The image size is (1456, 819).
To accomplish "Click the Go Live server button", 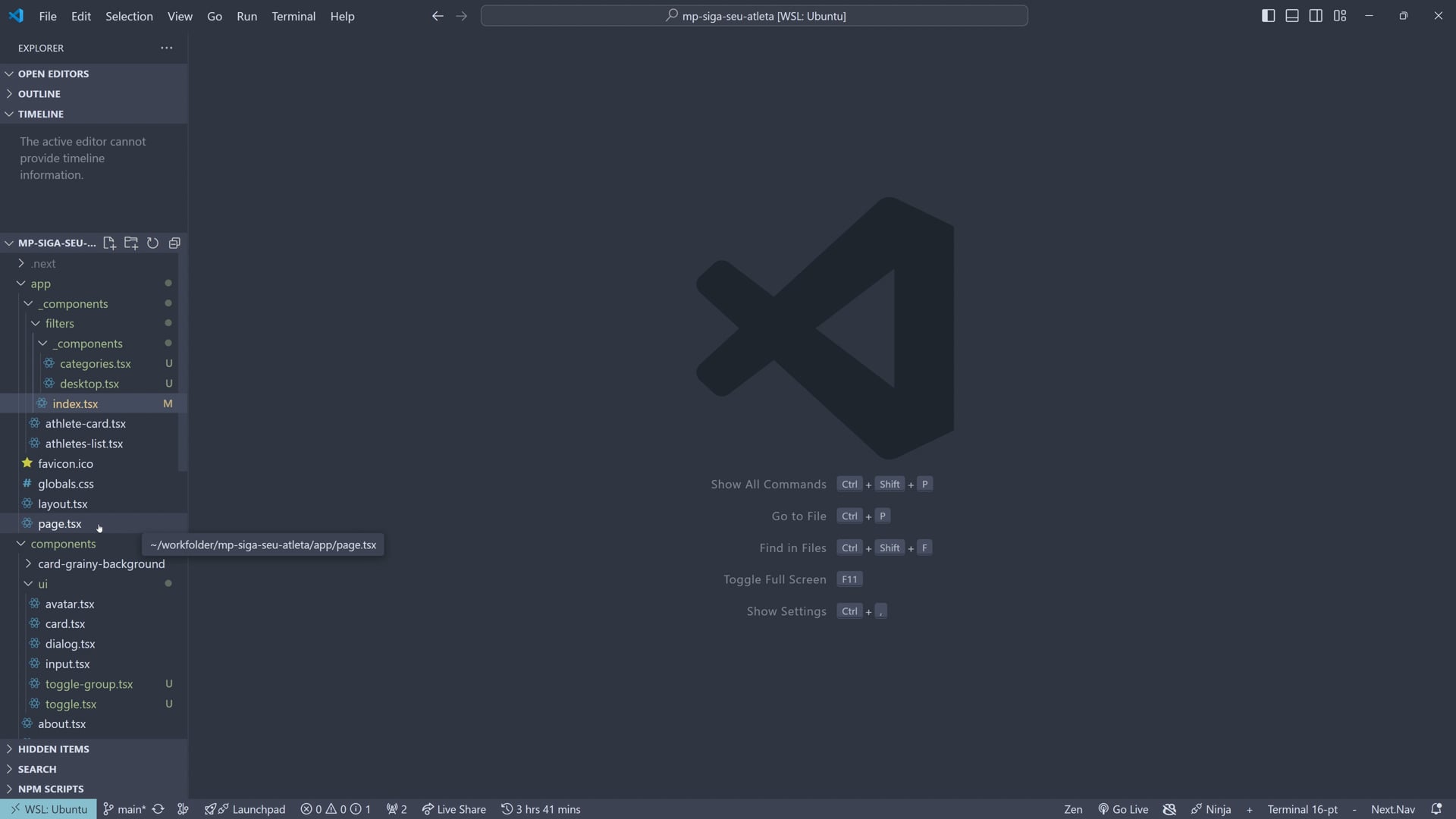I will pyautogui.click(x=1123, y=809).
